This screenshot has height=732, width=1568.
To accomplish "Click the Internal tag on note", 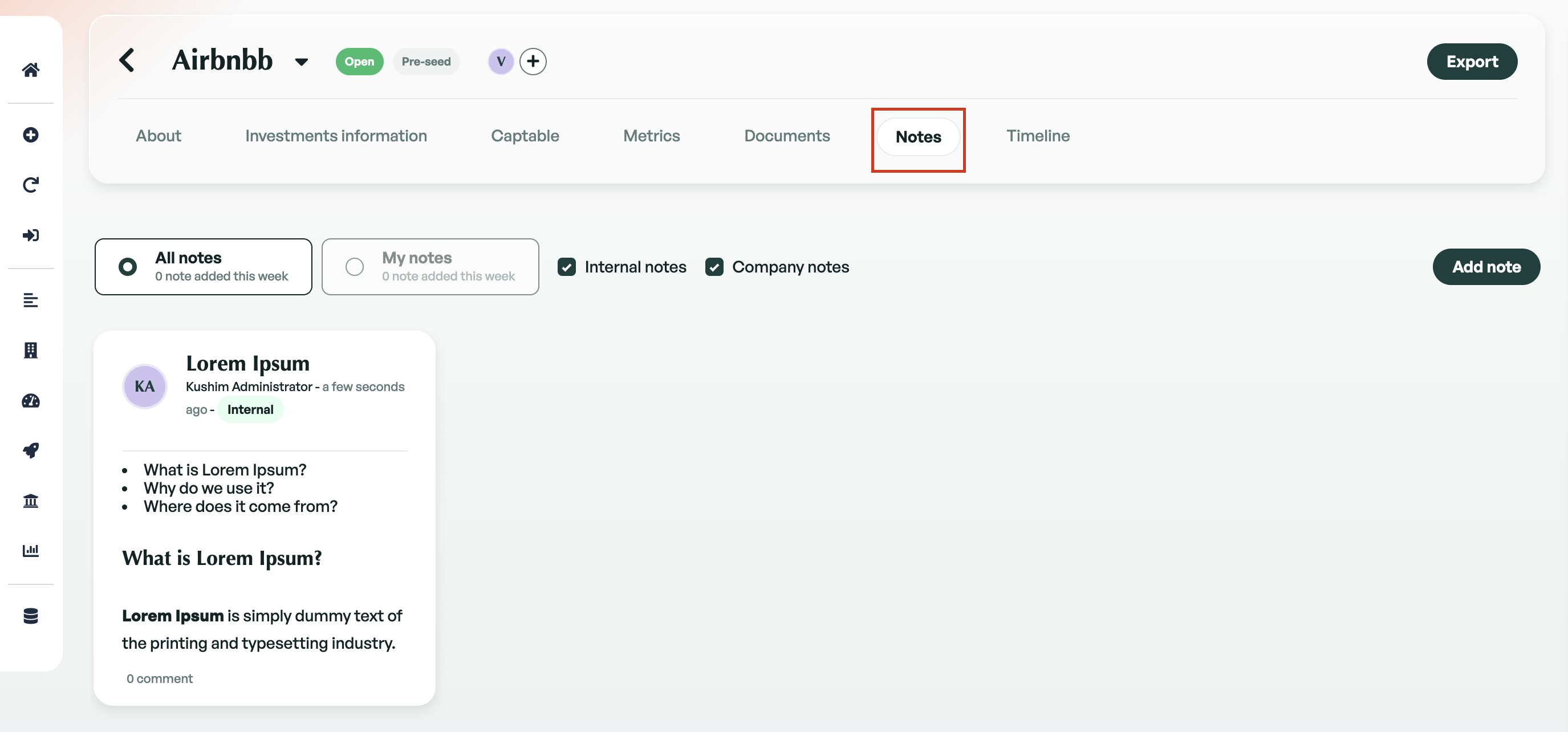I will [250, 409].
